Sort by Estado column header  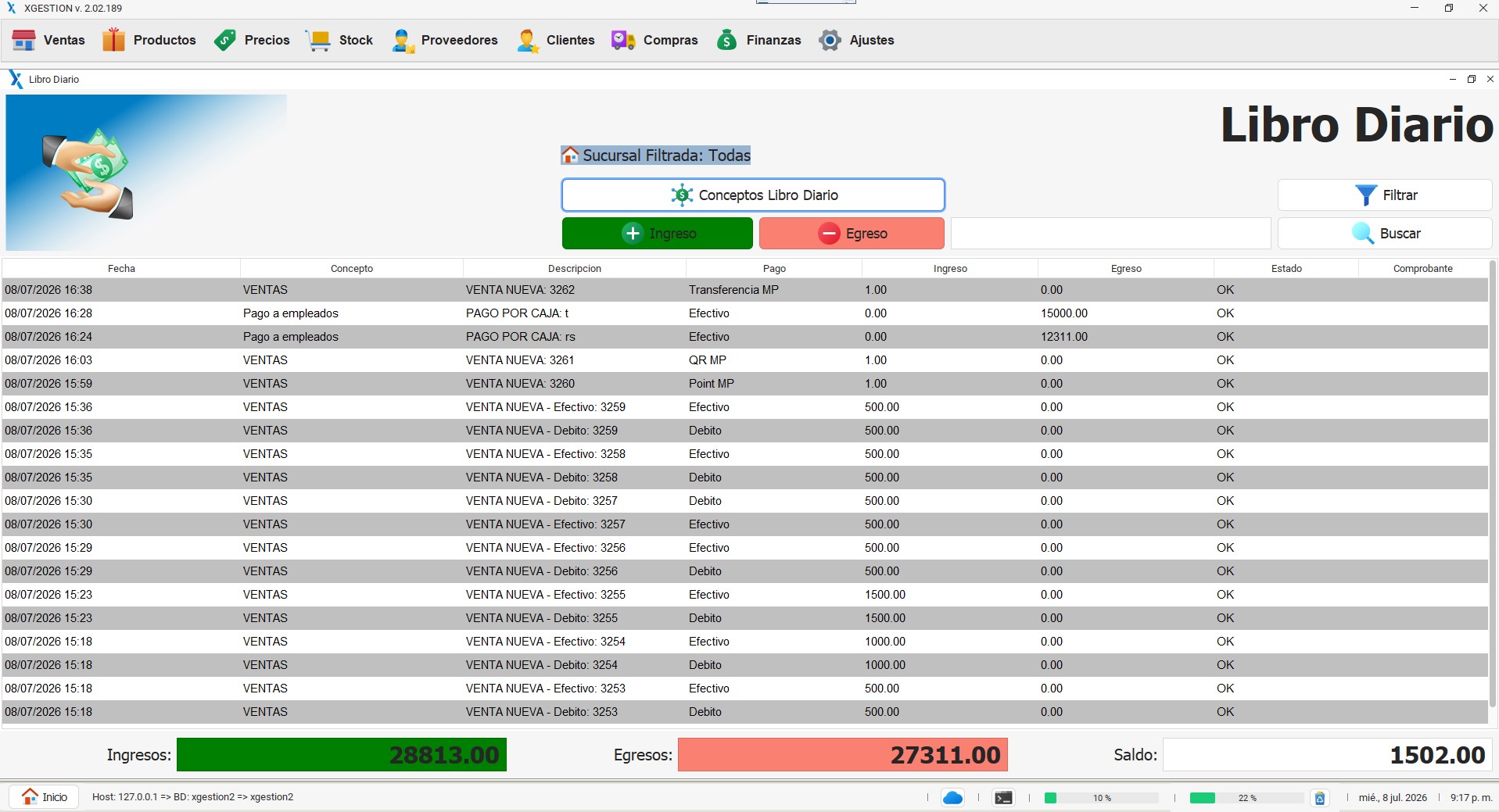(x=1286, y=268)
